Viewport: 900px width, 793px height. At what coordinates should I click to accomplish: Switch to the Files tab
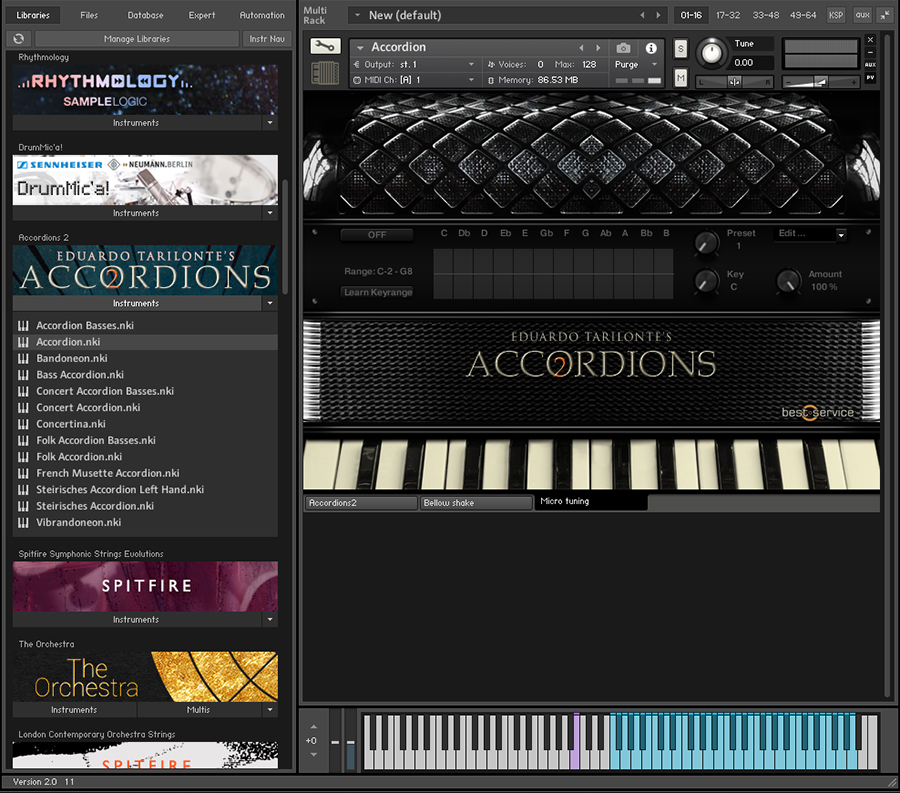(89, 15)
